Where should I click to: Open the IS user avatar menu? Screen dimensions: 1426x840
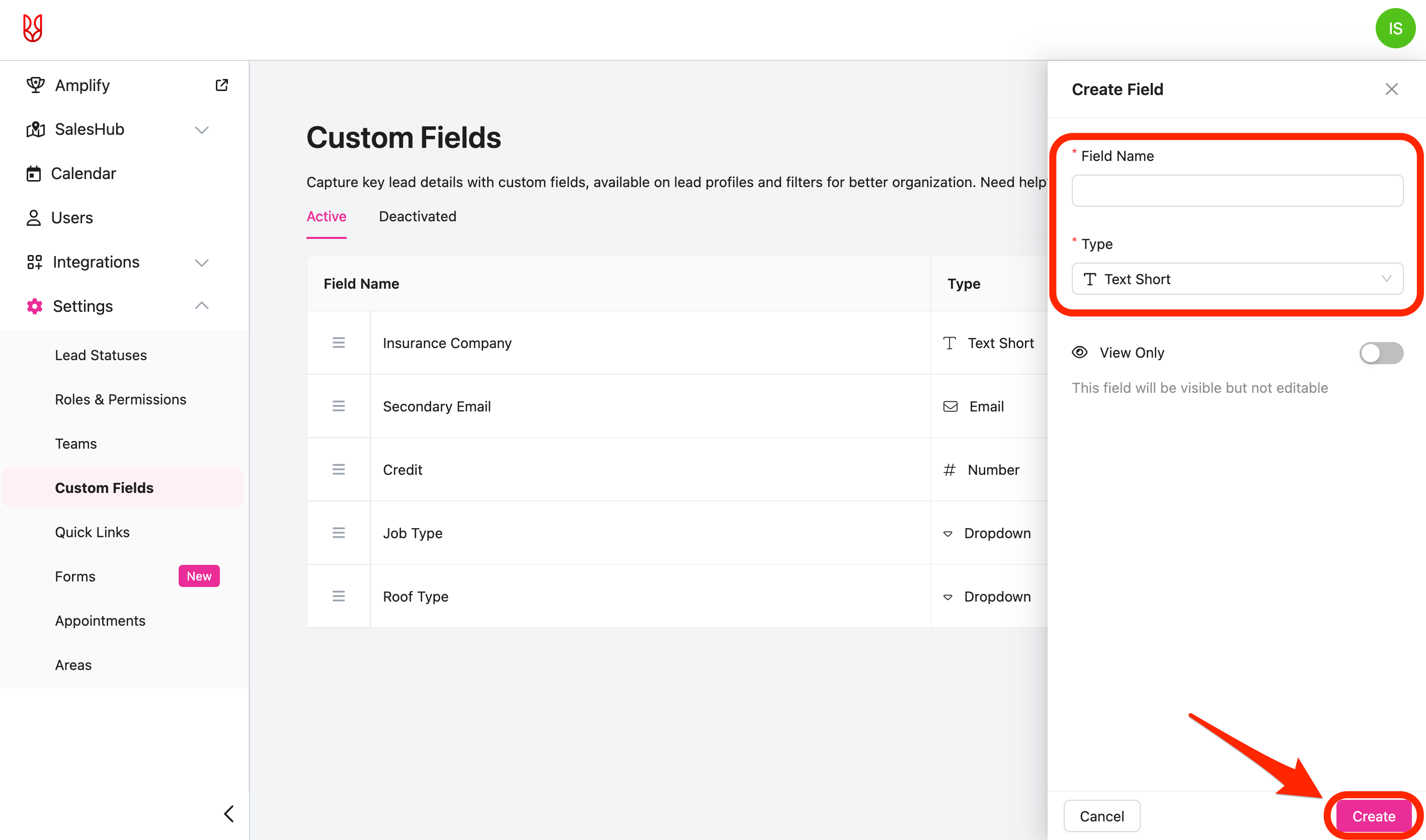click(1394, 28)
